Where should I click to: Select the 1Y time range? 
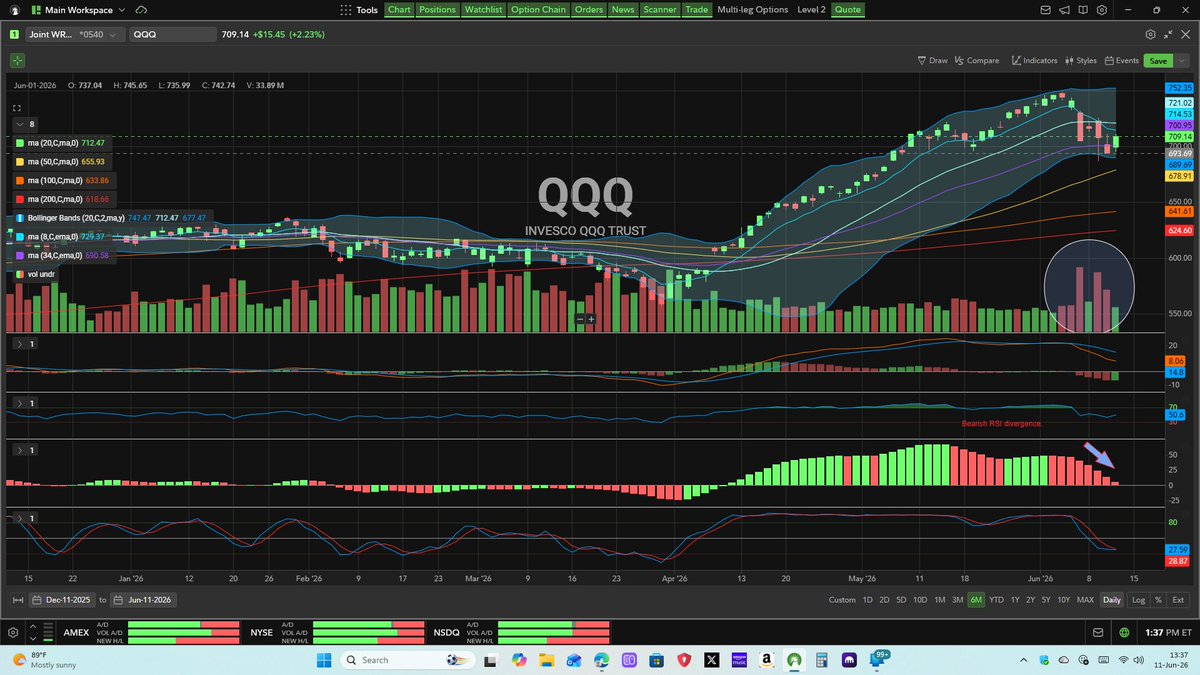click(1015, 600)
